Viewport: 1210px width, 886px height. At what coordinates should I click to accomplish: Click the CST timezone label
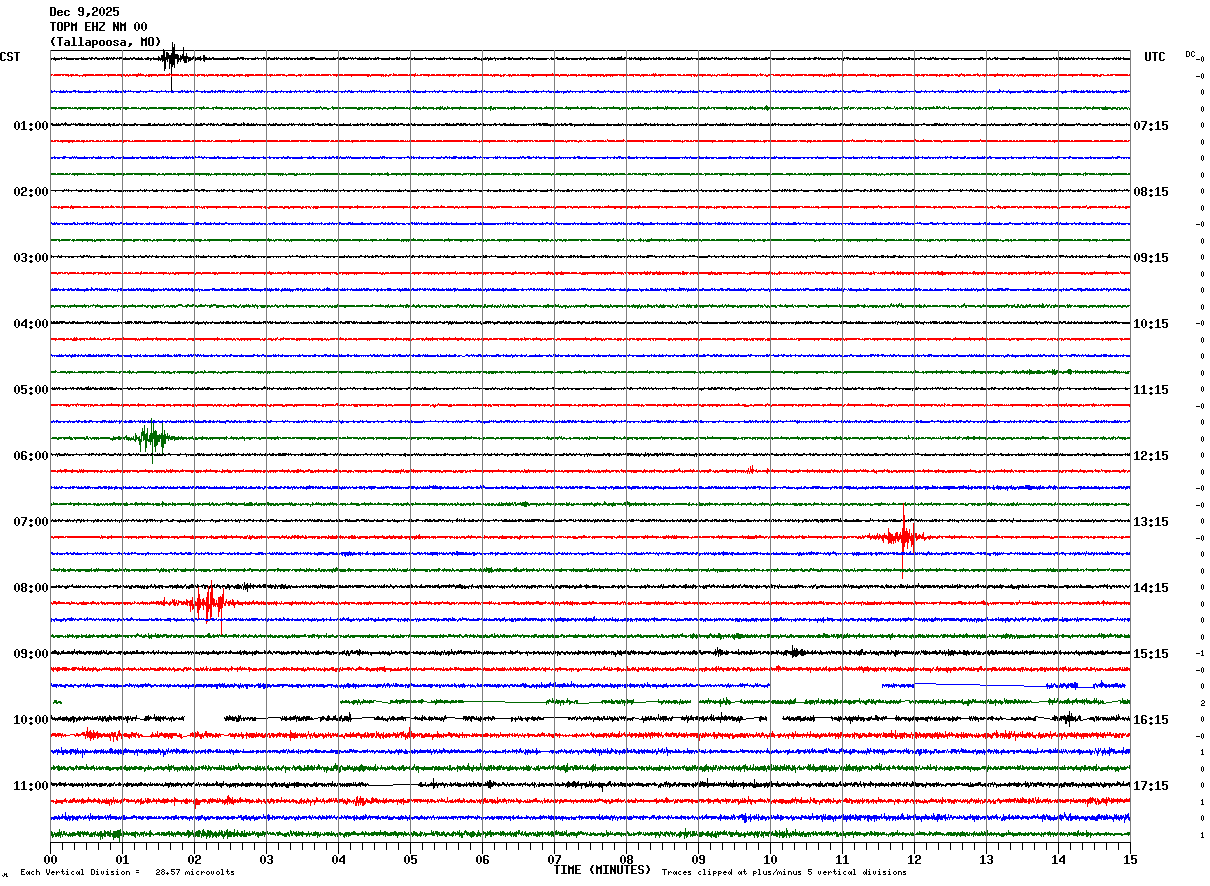(10, 57)
